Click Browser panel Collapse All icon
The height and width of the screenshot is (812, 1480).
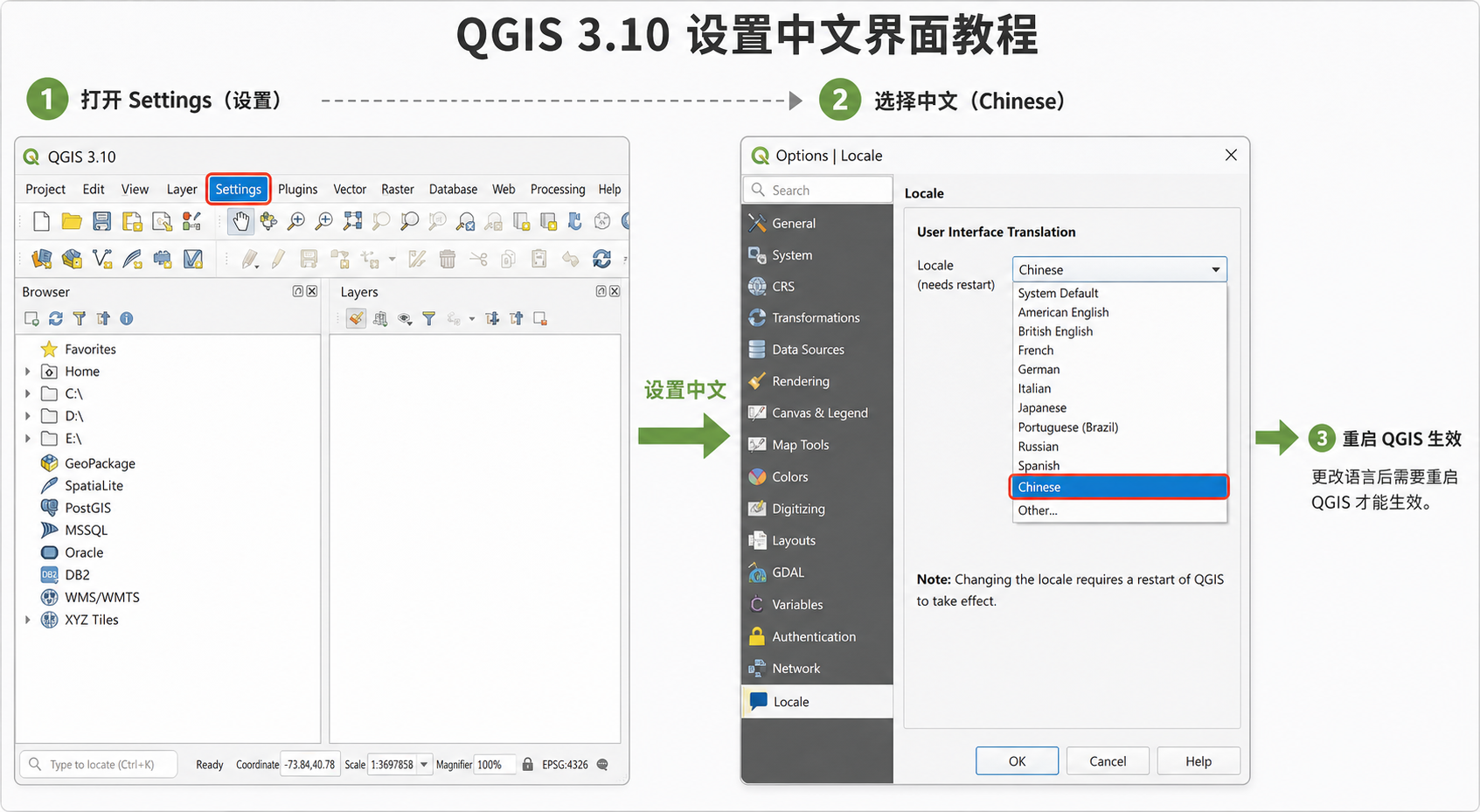point(103,319)
